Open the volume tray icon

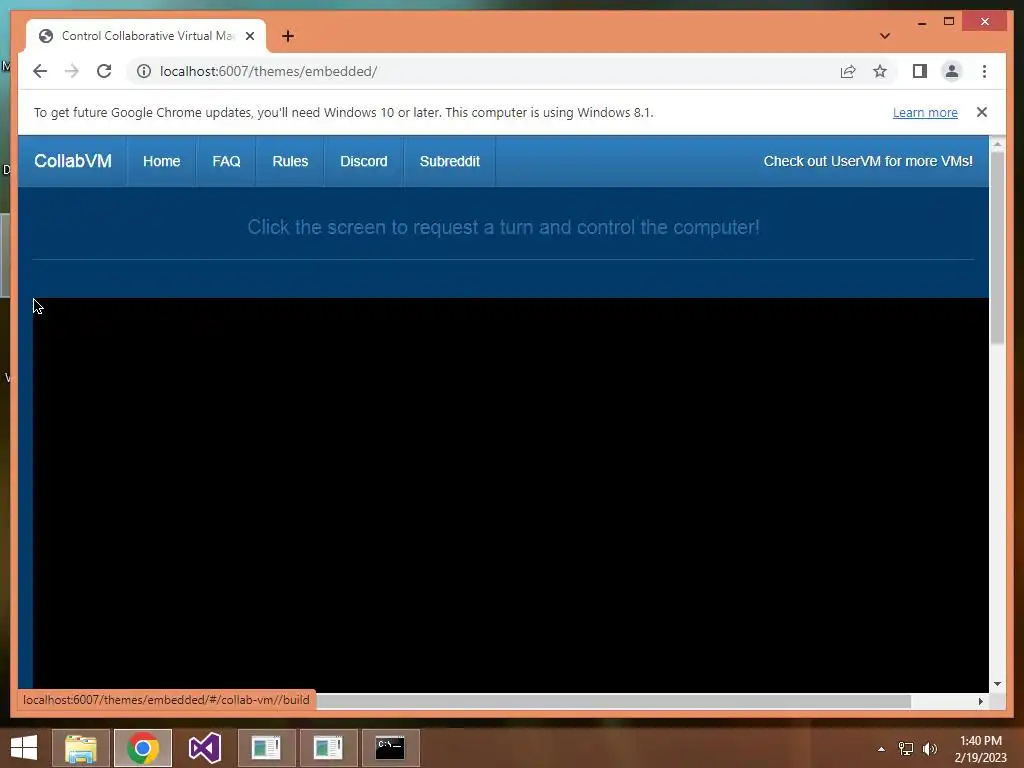tap(930, 749)
